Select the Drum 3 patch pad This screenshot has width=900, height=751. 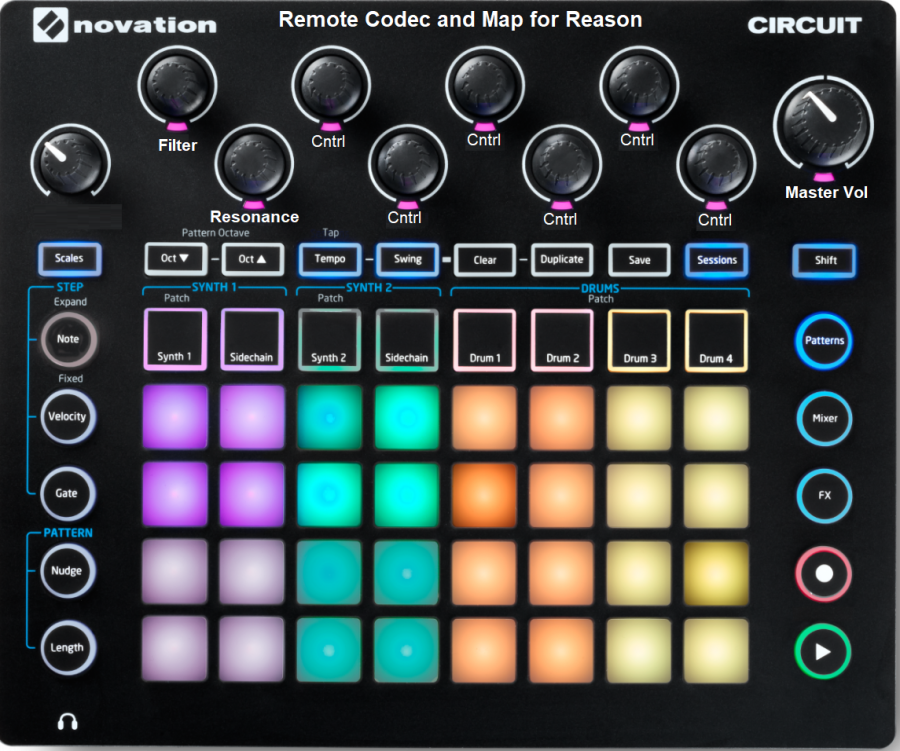639,340
